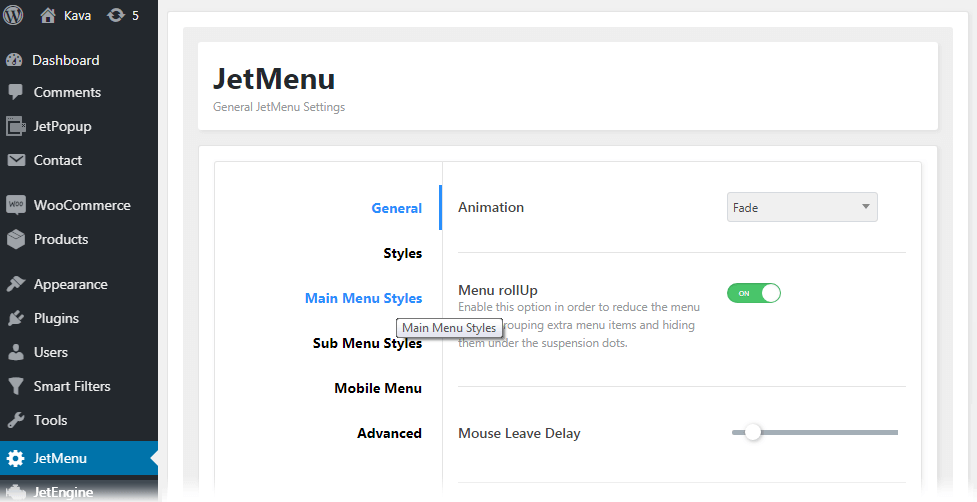Click the Contact envelope icon
This screenshot has height=502, width=977.
(x=16, y=160)
